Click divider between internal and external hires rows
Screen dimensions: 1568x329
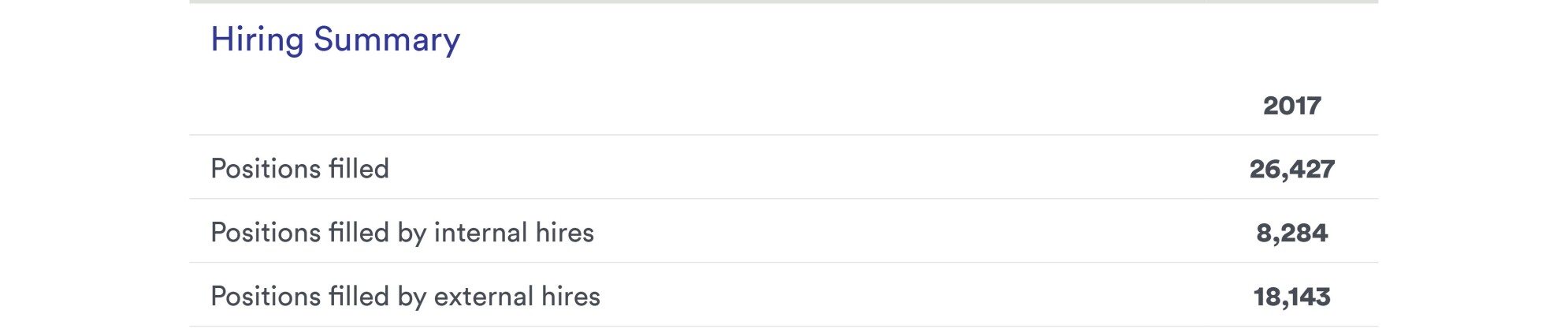(783, 263)
